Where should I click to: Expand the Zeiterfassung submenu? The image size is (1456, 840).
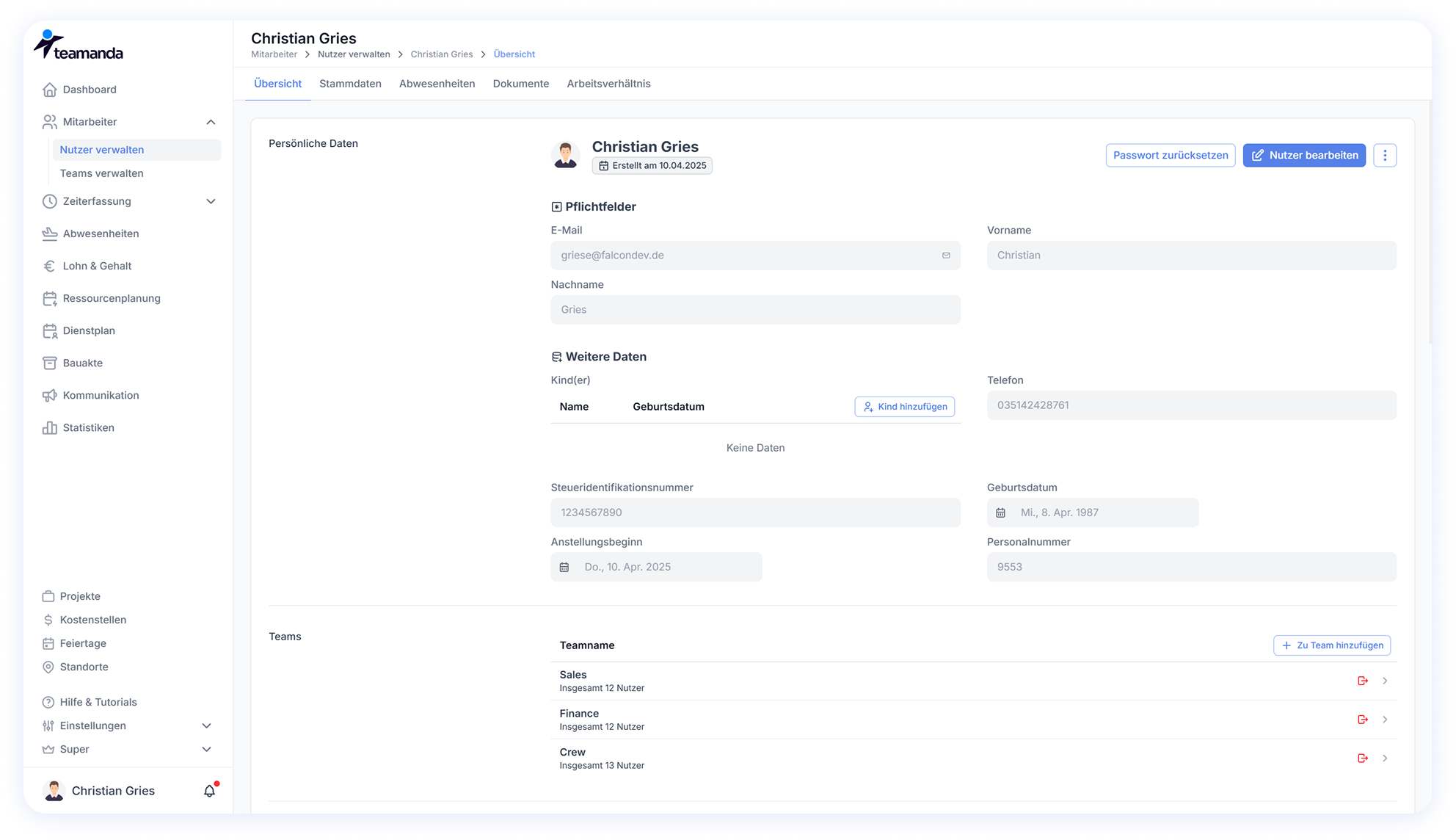tap(211, 201)
